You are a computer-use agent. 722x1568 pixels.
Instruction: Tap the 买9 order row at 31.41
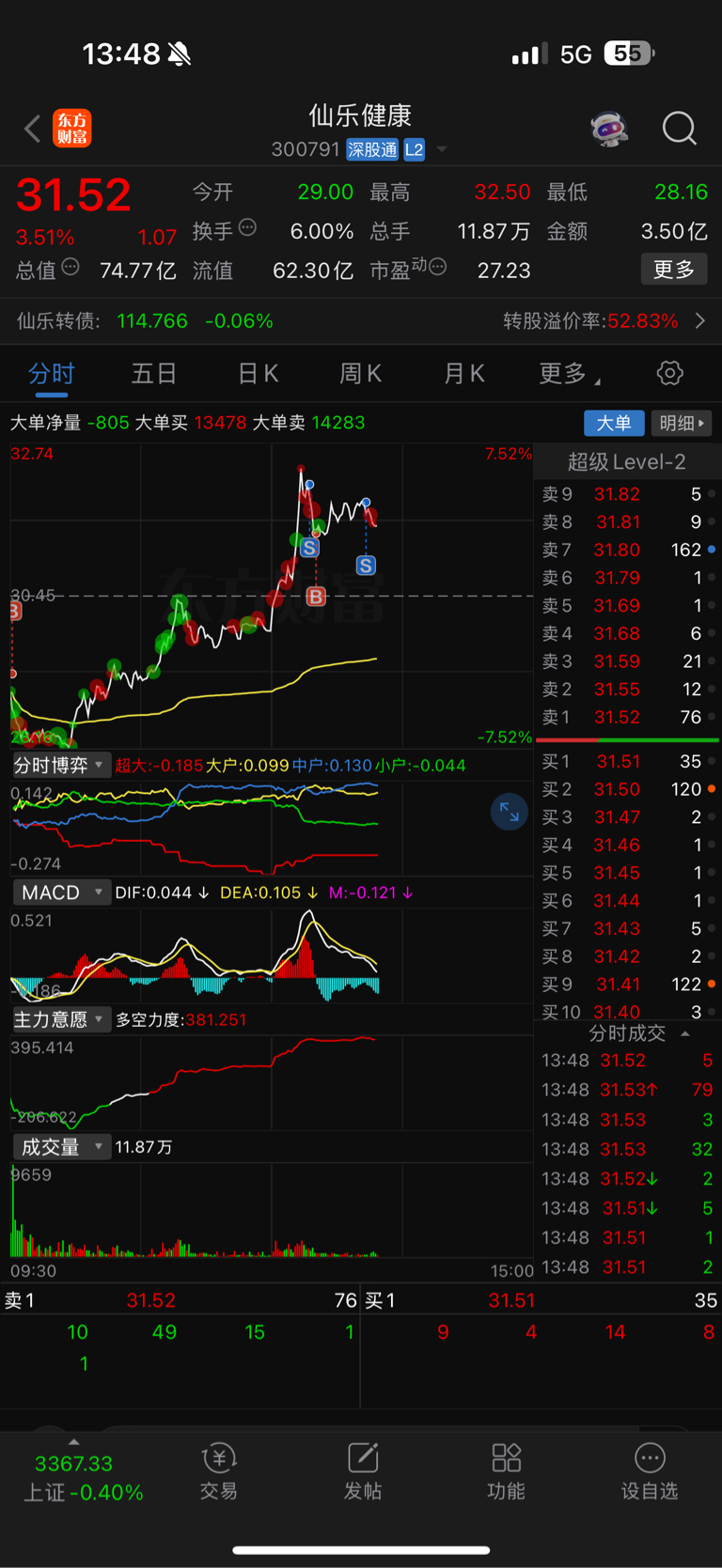[x=627, y=984]
